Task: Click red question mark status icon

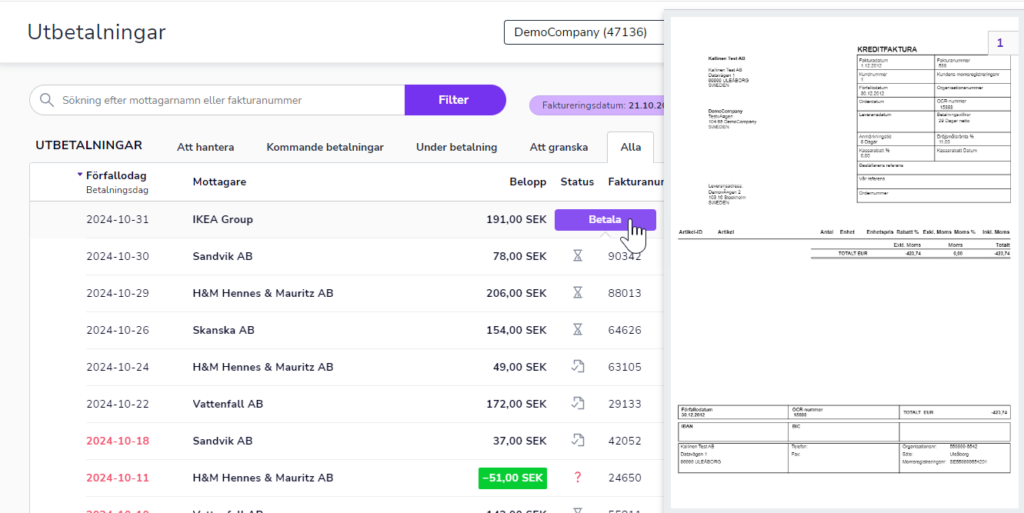Action: click(577, 477)
